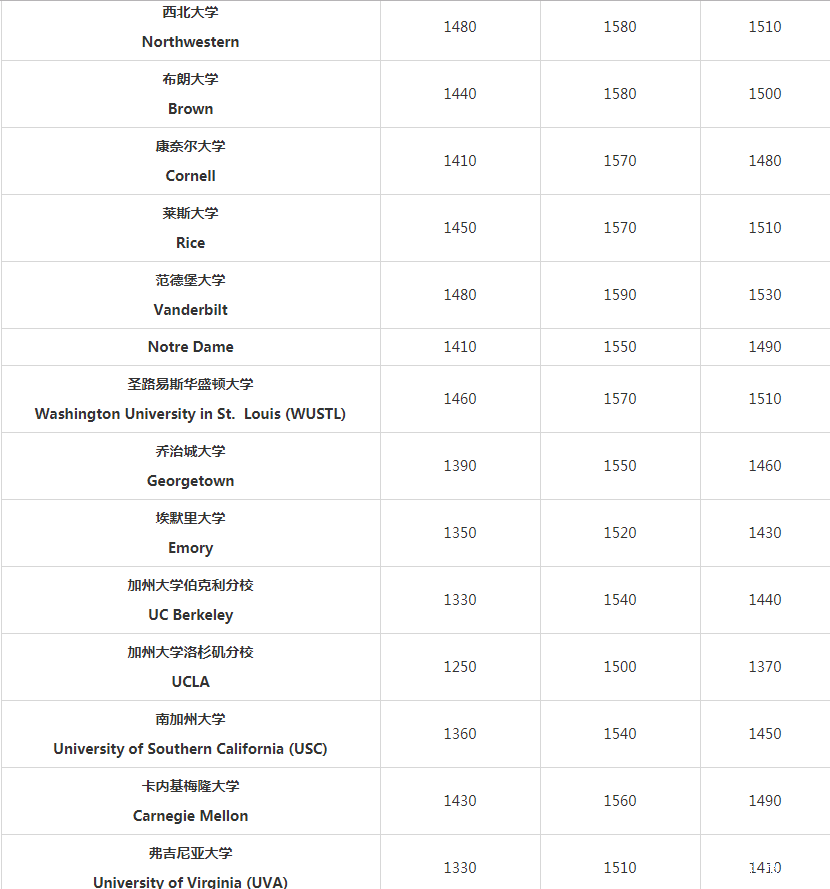The width and height of the screenshot is (830, 889).
Task: Click the Carnegie Mellon row label
Action: tap(190, 816)
